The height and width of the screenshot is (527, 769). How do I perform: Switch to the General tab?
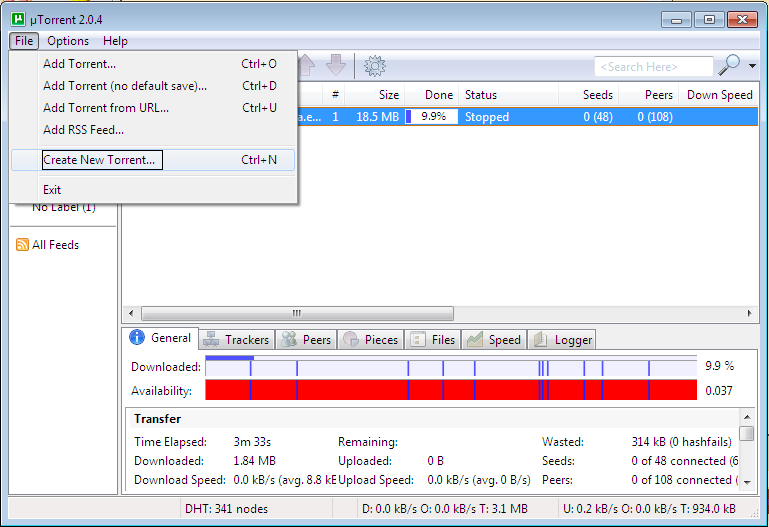161,338
